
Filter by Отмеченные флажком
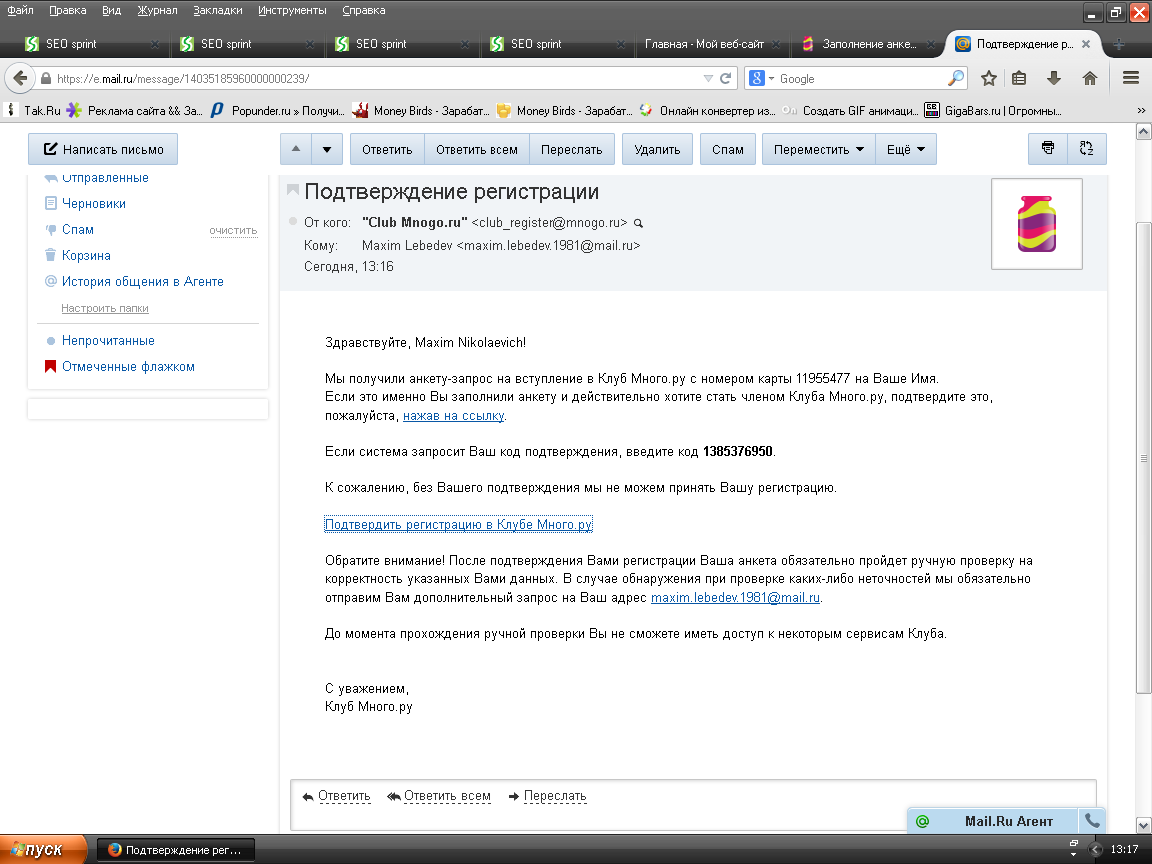pyautogui.click(x=128, y=366)
